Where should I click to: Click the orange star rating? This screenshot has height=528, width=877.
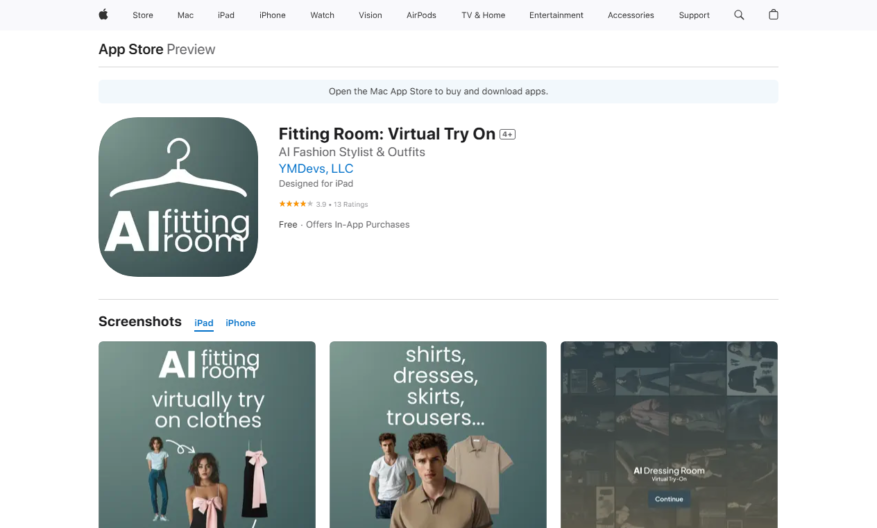click(296, 204)
